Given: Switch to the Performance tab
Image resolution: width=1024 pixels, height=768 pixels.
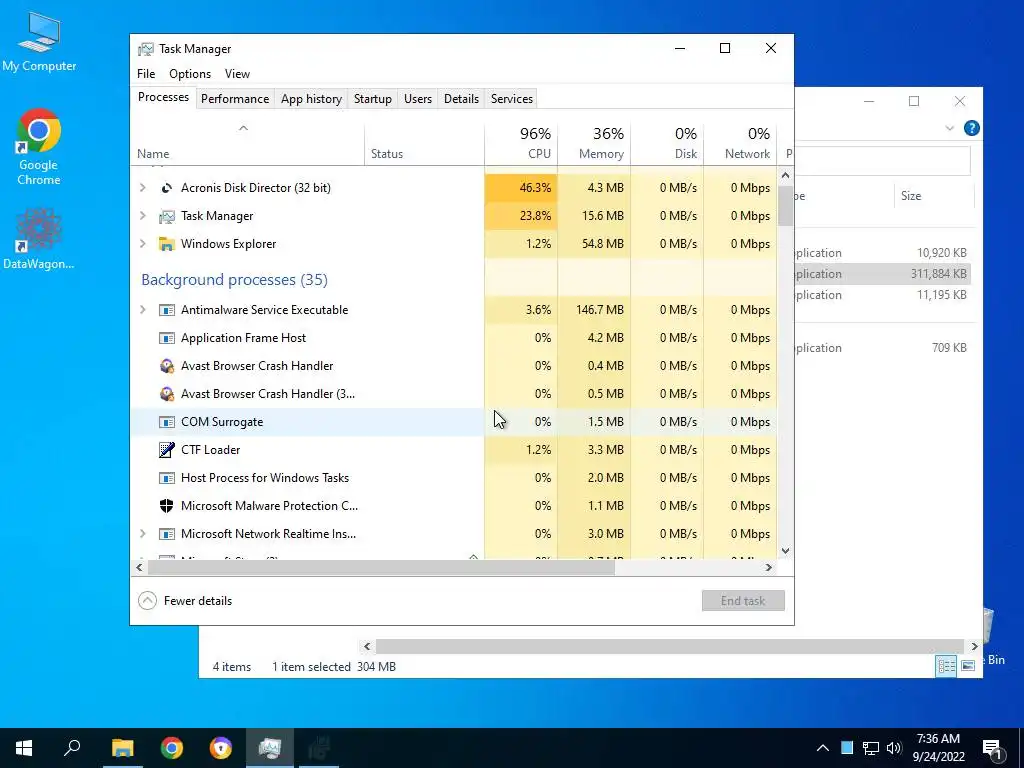Looking at the screenshot, I should [234, 99].
